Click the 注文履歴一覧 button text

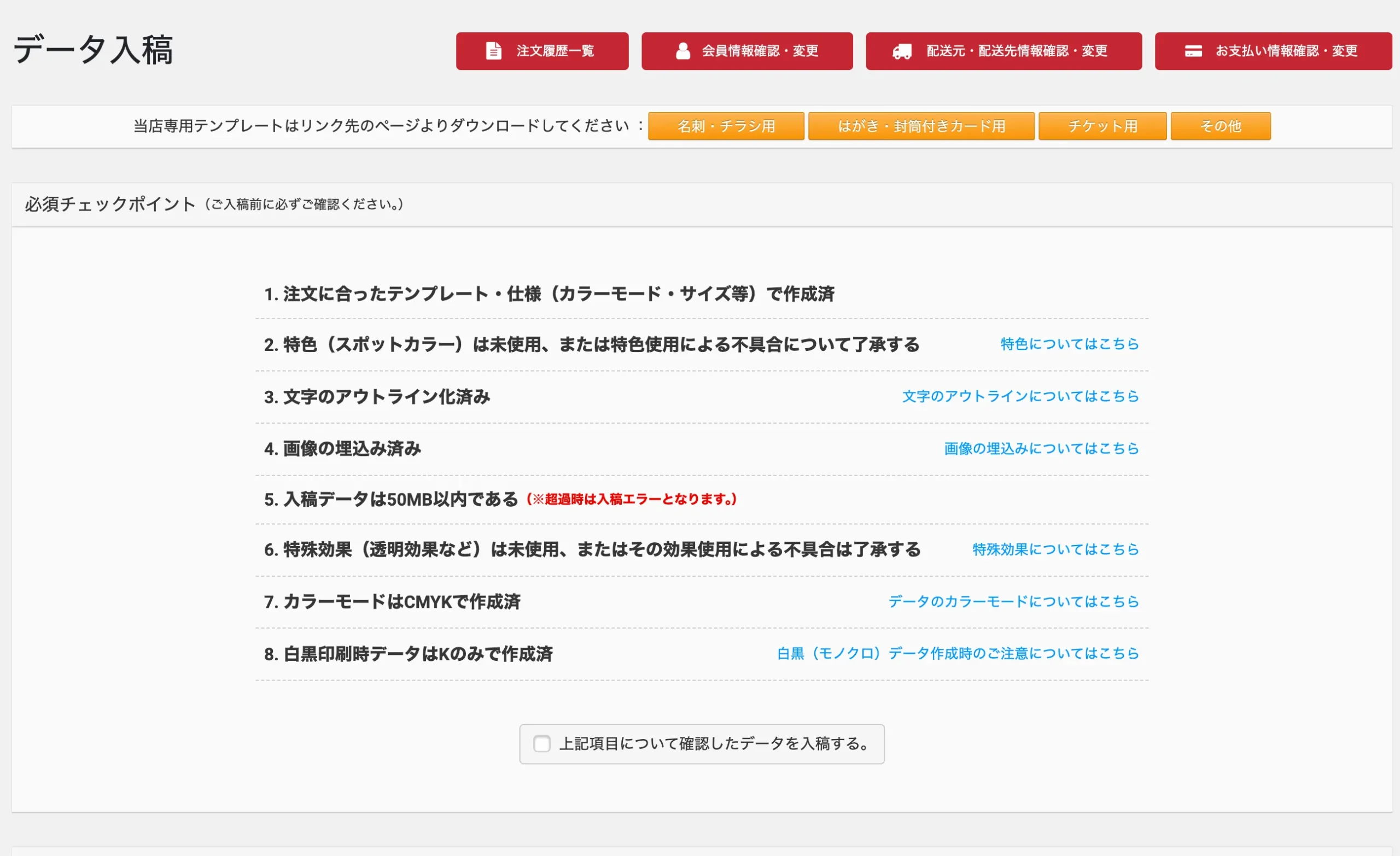tap(555, 51)
